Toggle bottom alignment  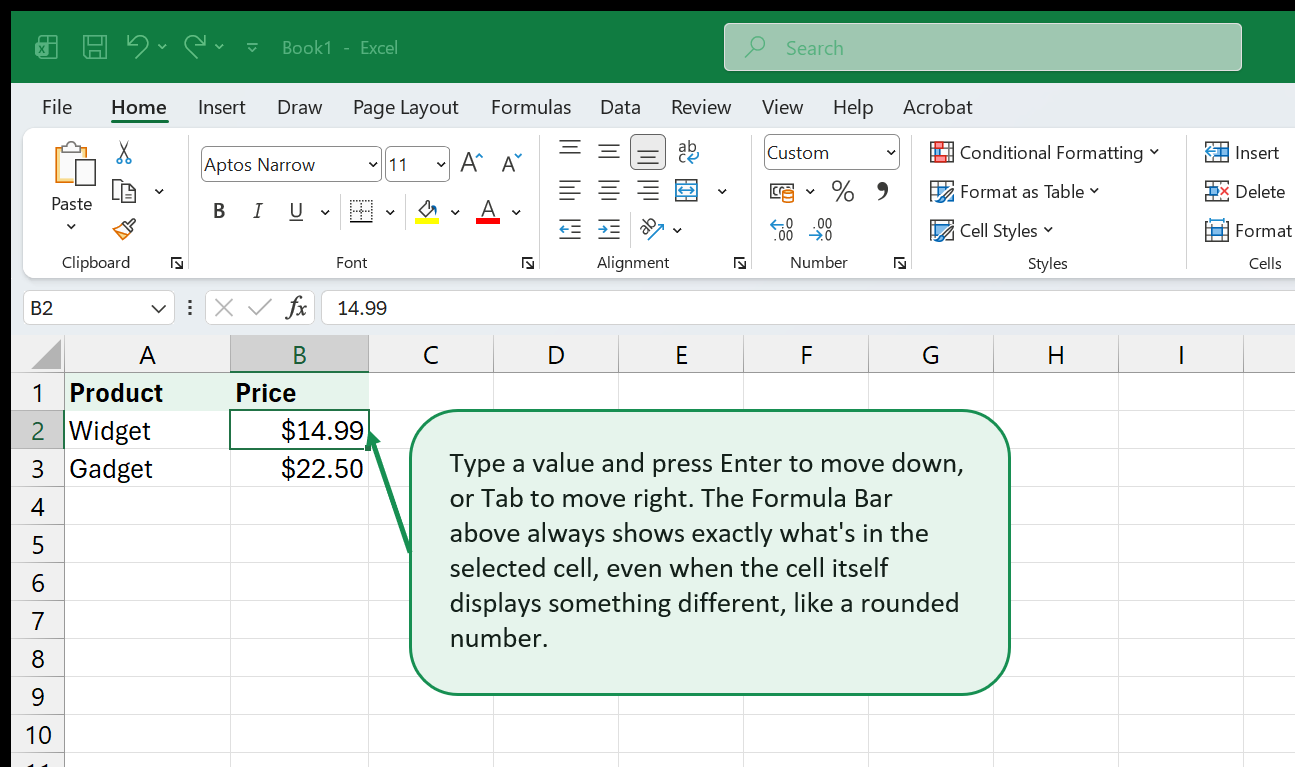click(x=648, y=152)
